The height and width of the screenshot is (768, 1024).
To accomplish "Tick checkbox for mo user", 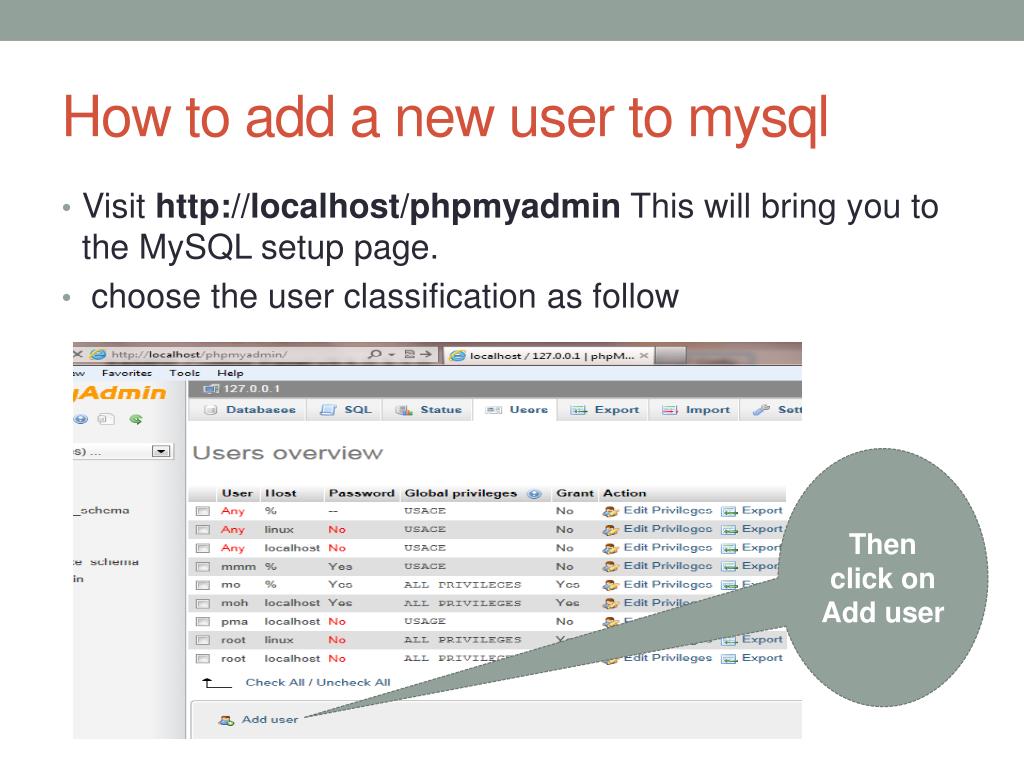I will pos(203,585).
